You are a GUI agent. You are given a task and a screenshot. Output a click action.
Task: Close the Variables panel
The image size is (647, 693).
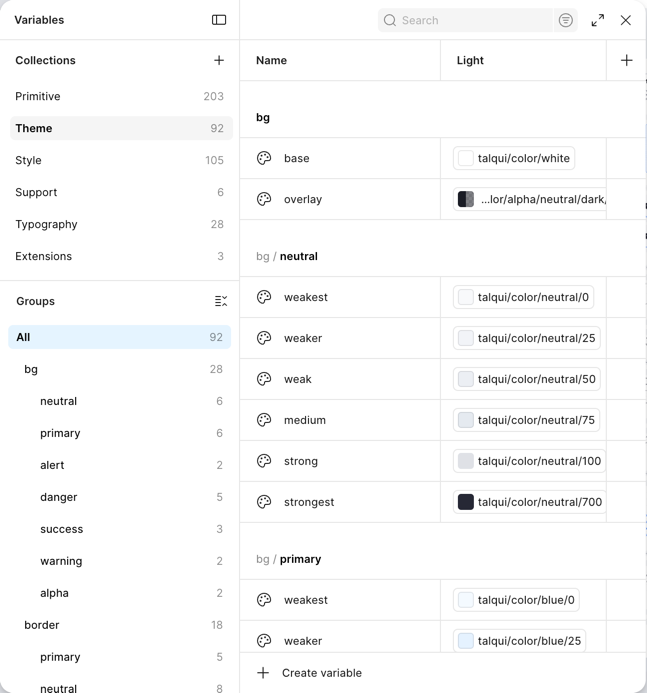[625, 20]
